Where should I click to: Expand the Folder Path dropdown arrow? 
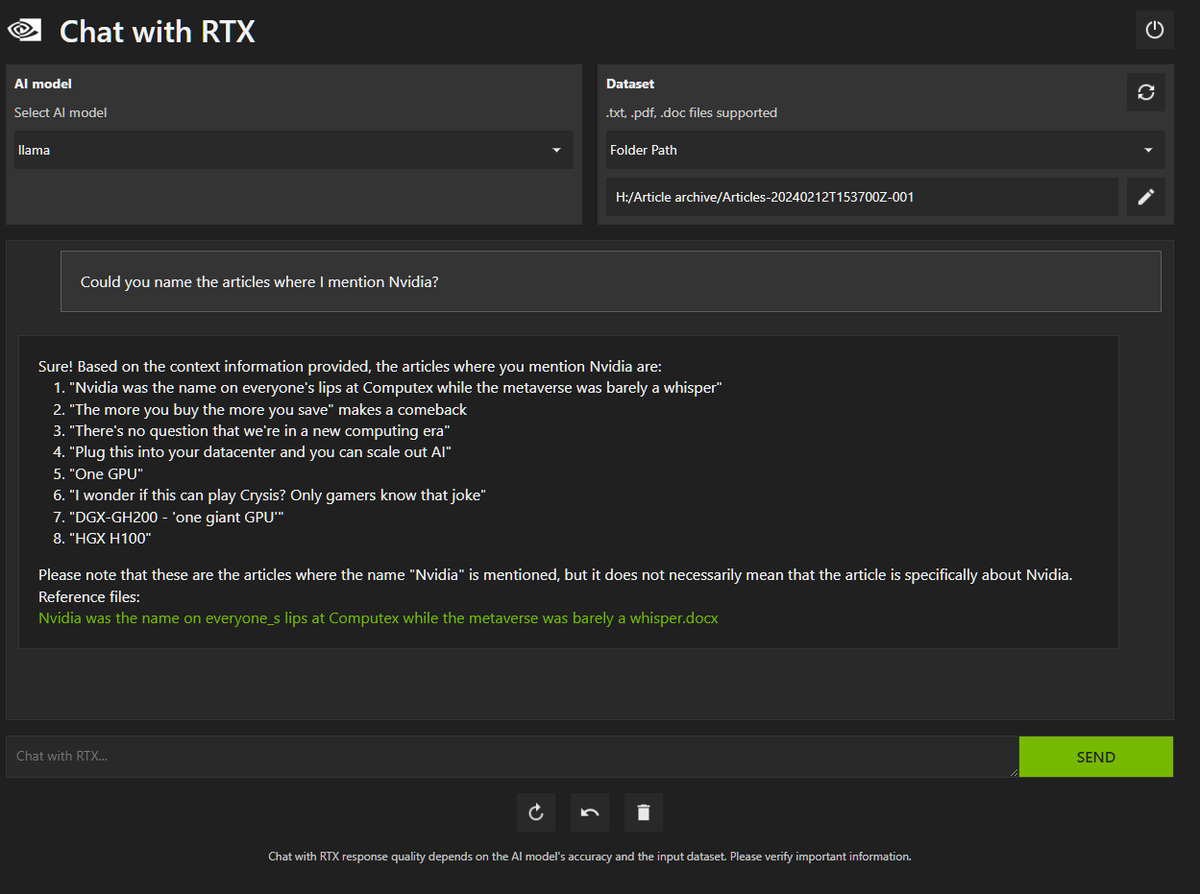coord(1148,150)
